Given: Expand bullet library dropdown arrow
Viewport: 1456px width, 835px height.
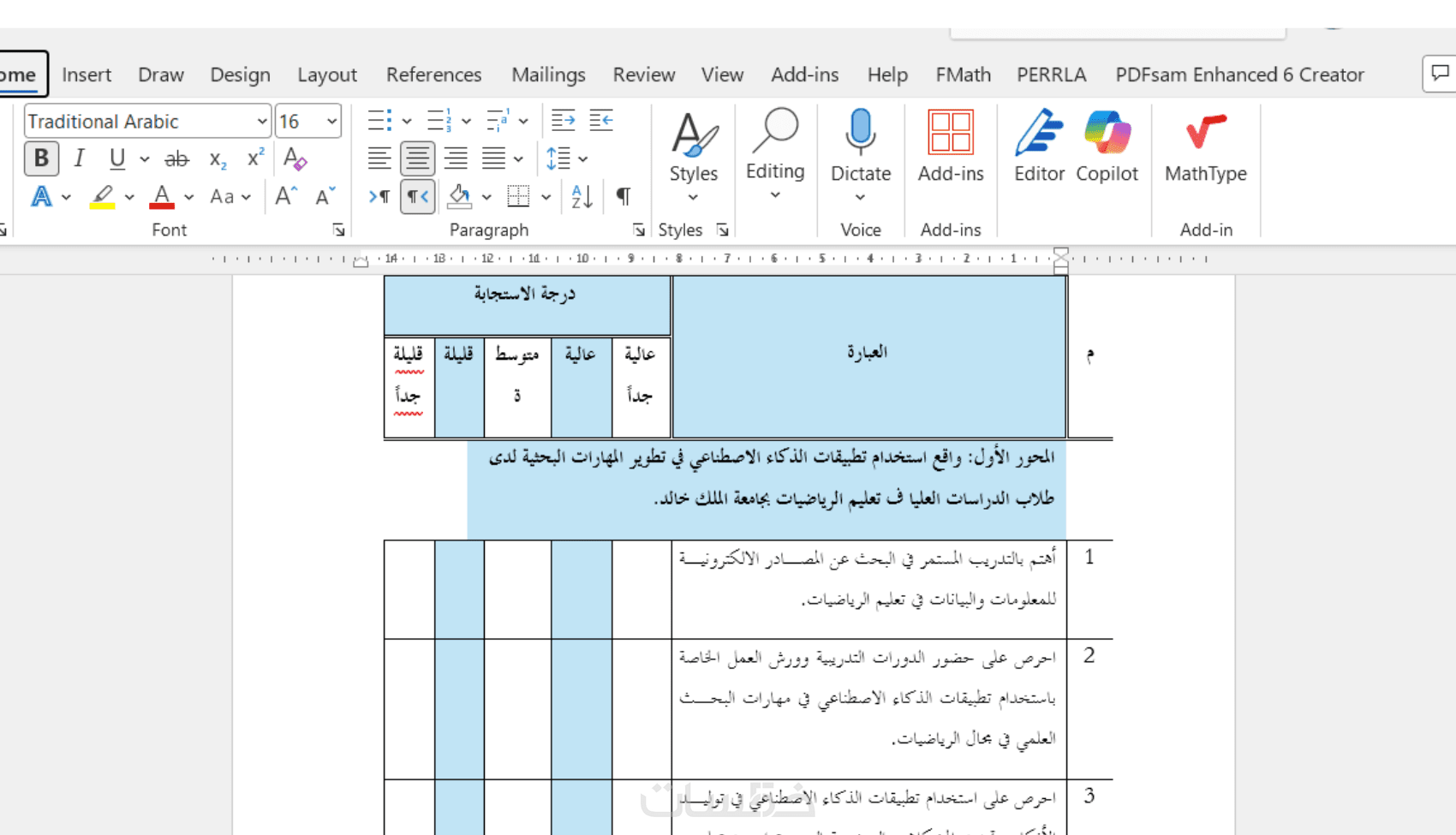Looking at the screenshot, I should (407, 122).
